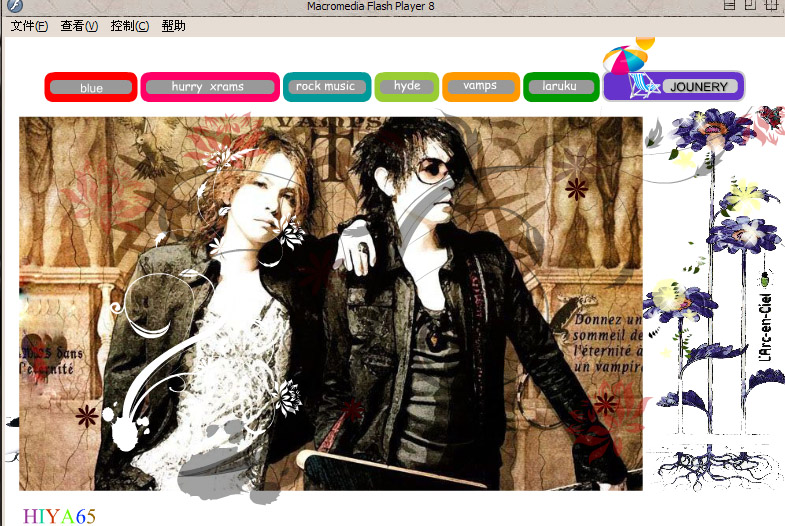
Task: Click the HIYA65 colorful text
Action: tap(59, 516)
